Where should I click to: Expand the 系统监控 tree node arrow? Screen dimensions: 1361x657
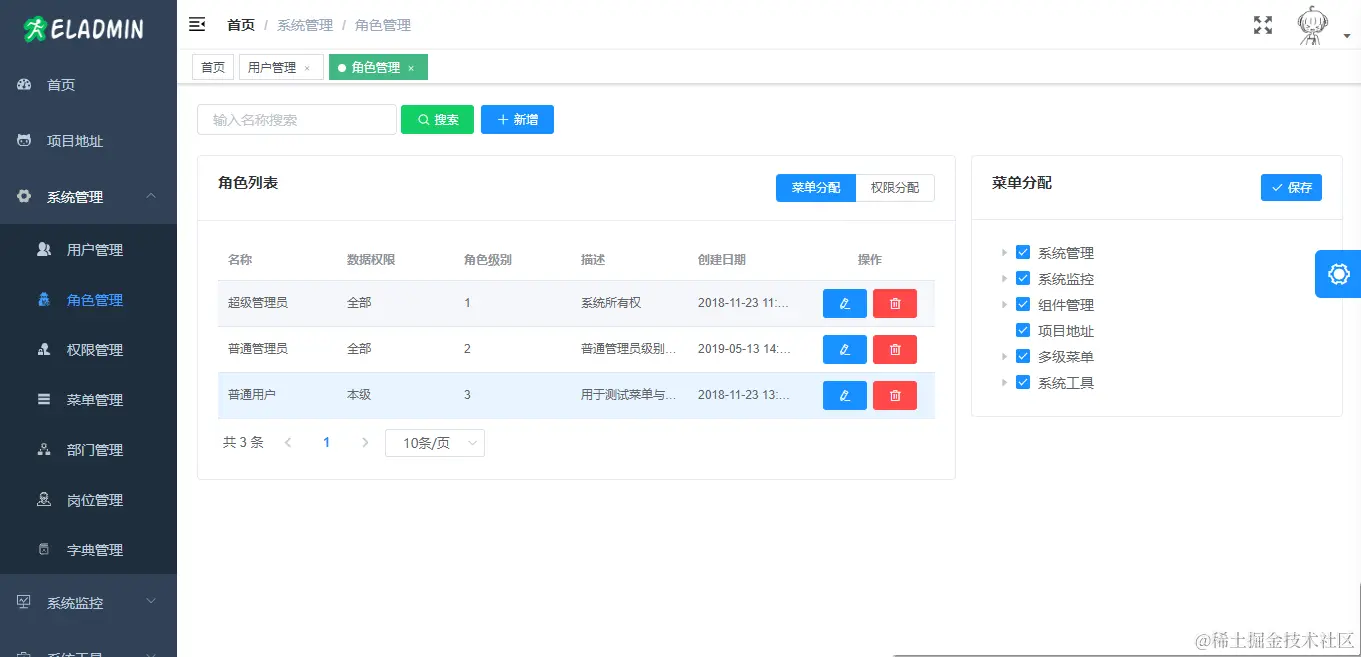click(1004, 279)
